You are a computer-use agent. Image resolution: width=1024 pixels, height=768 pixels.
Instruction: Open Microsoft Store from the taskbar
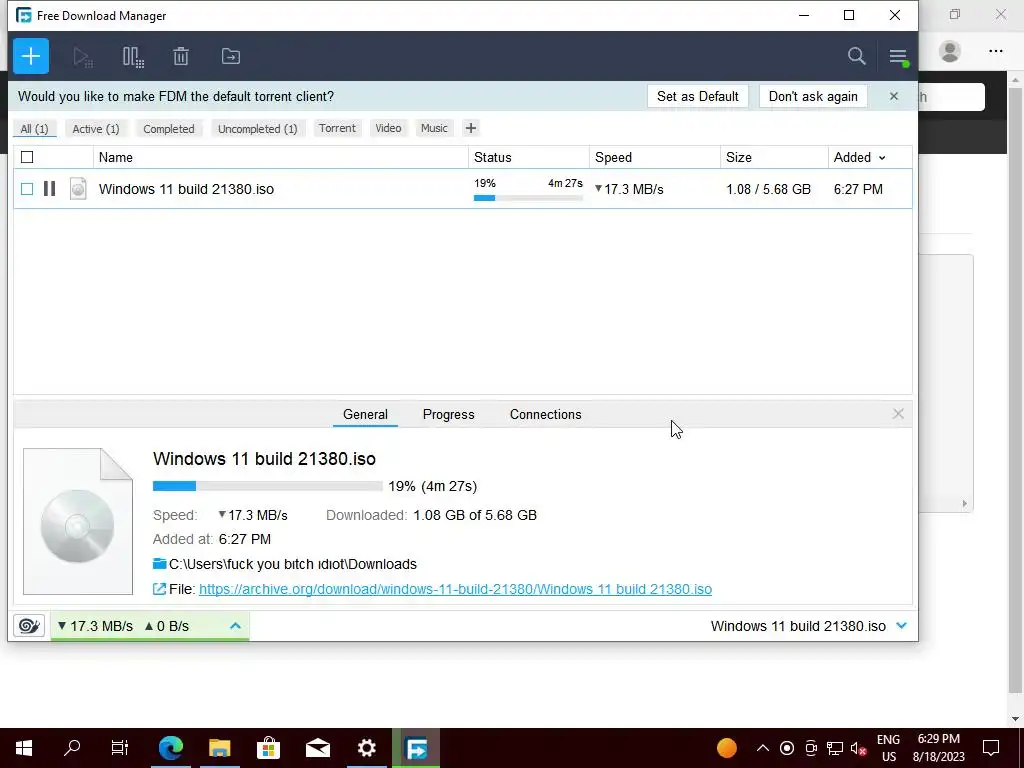tap(268, 748)
